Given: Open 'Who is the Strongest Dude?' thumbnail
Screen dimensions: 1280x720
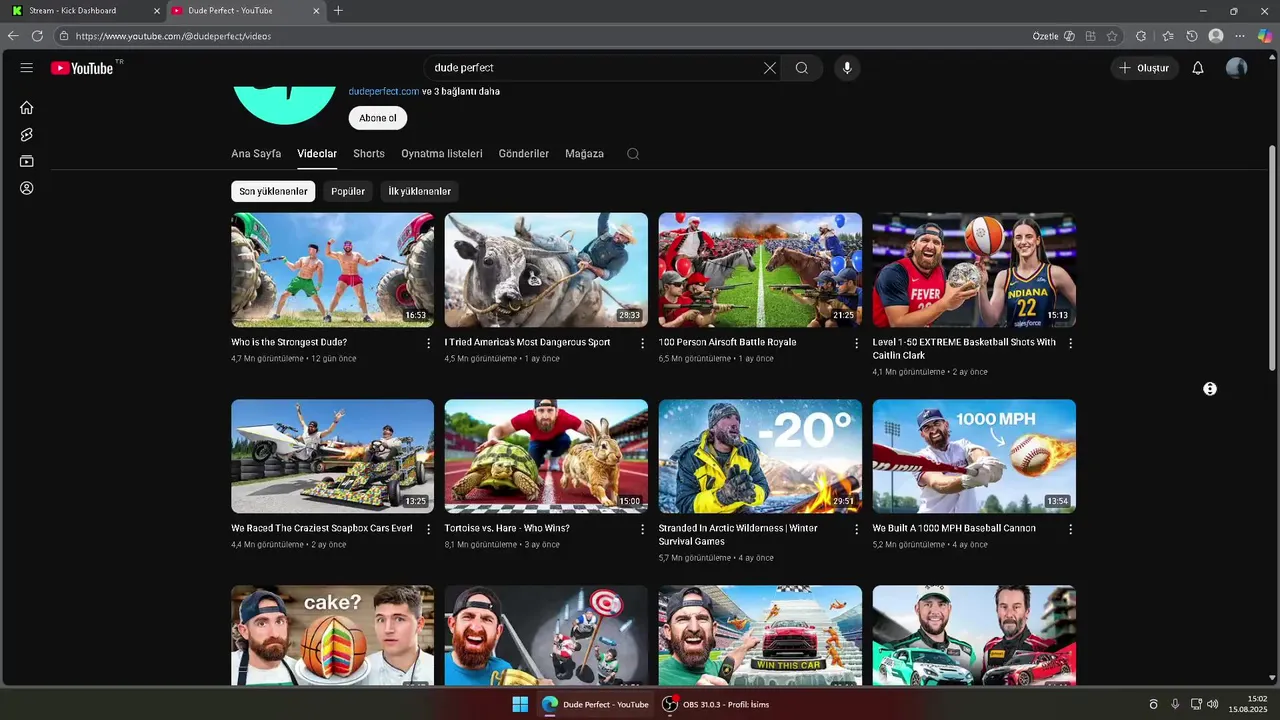Looking at the screenshot, I should click(x=333, y=270).
